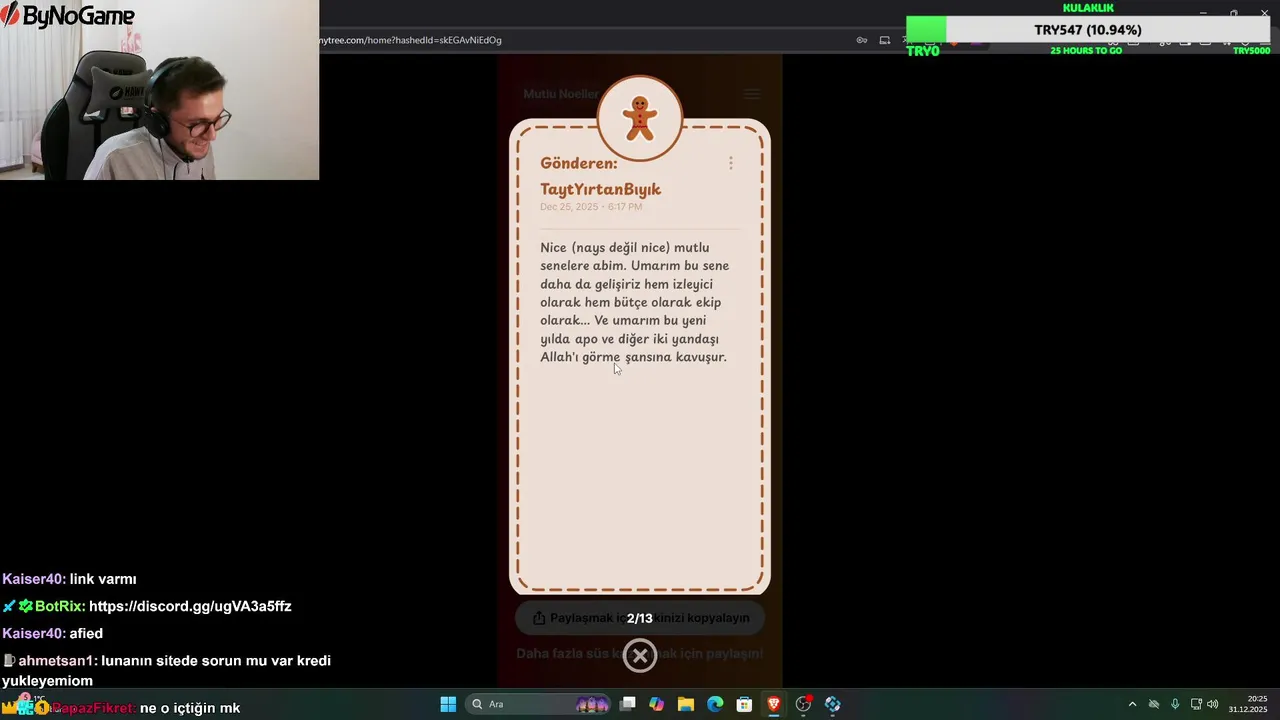Click the volume speaker icon in tray
The image size is (1280, 720).
(1212, 704)
